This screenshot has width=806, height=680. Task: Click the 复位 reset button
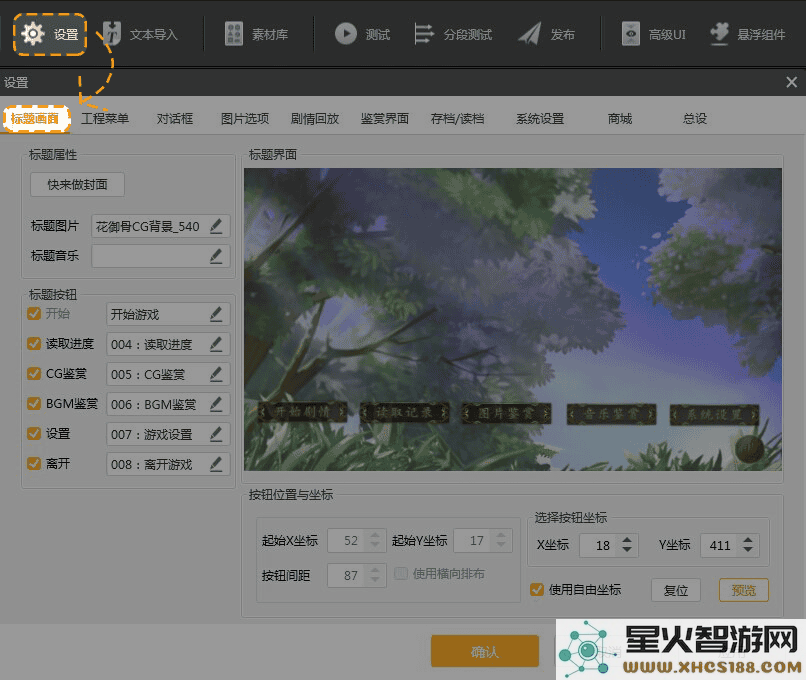click(675, 590)
